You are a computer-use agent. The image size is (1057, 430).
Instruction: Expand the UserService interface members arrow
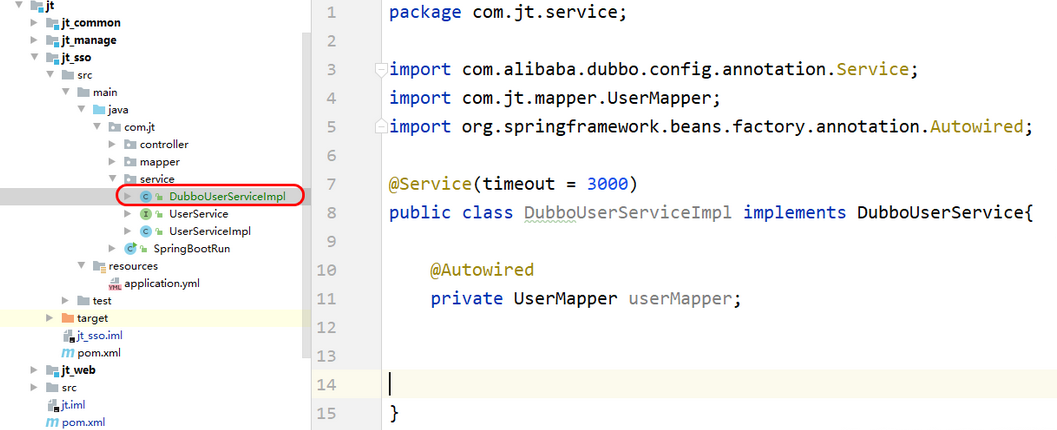tap(127, 214)
